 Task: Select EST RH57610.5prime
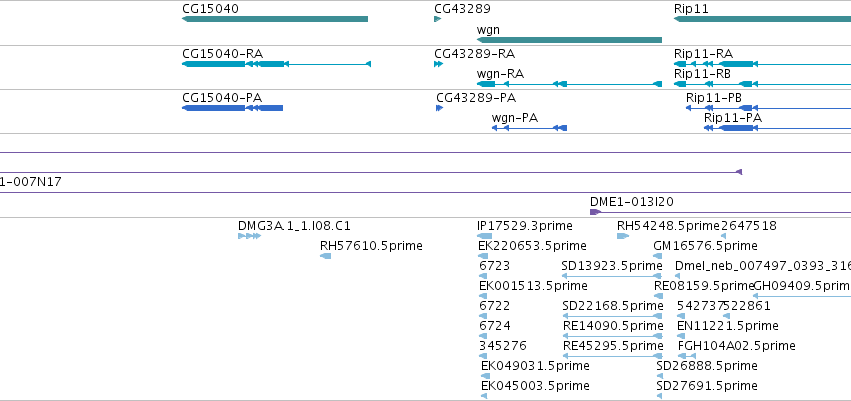point(326,256)
